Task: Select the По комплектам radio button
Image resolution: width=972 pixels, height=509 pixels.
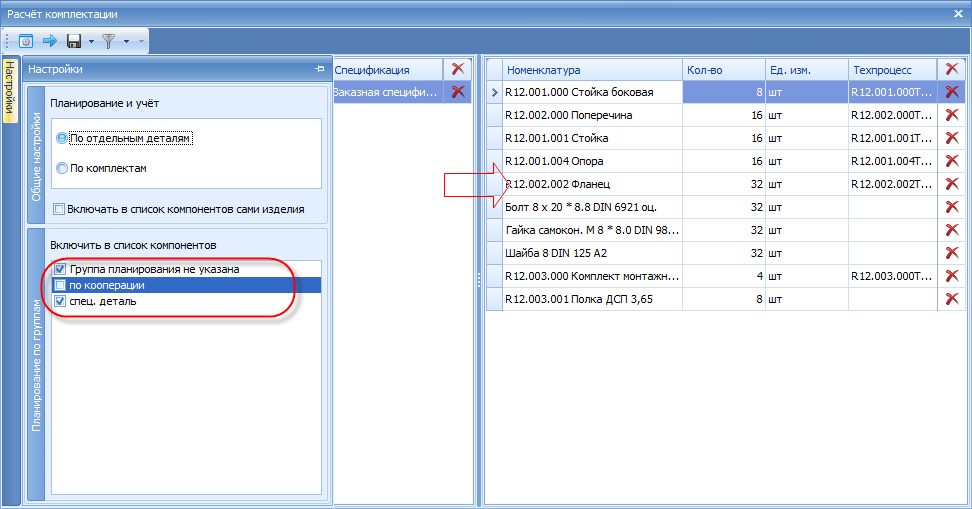Action: pyautogui.click(x=61, y=168)
